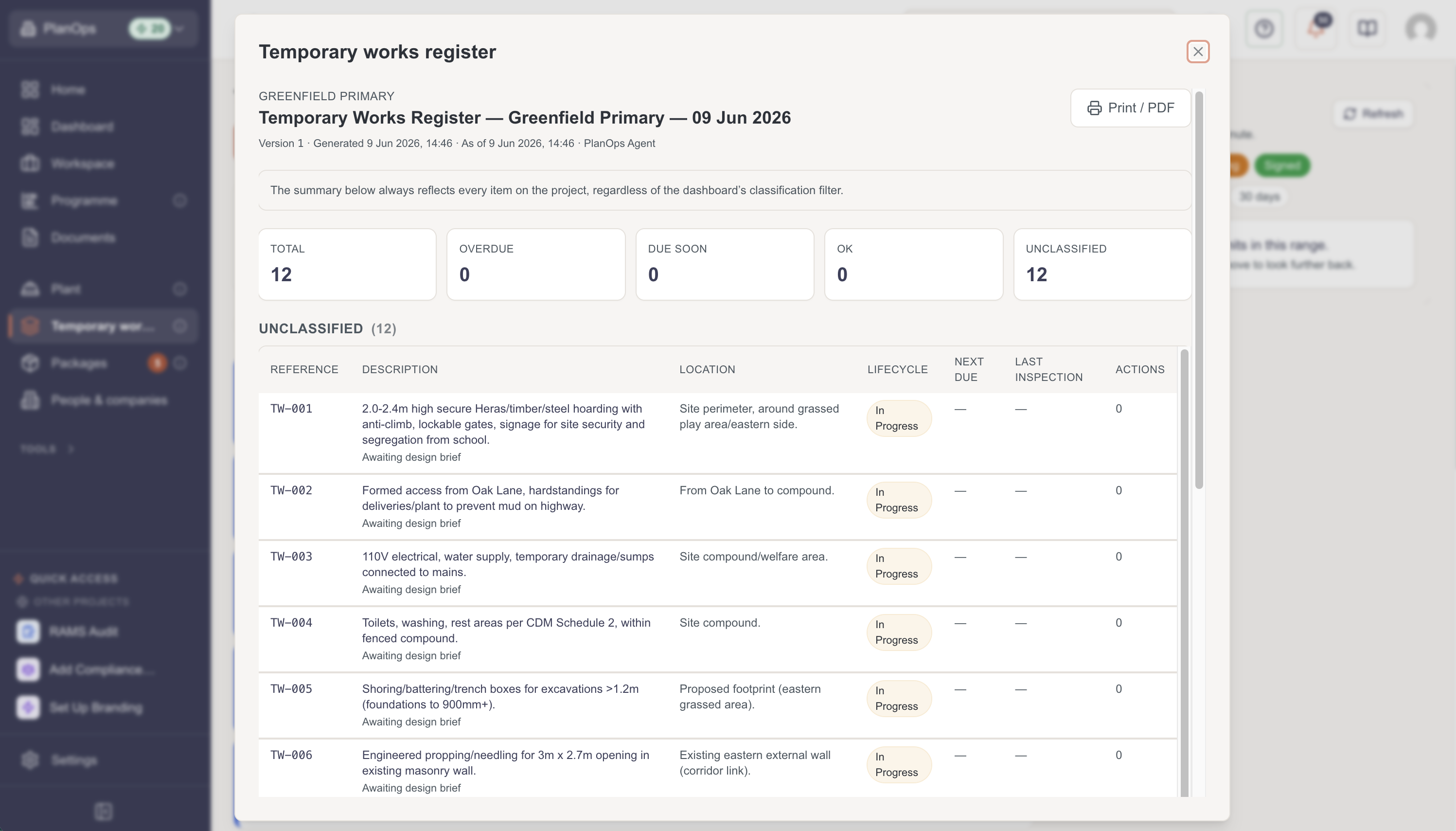This screenshot has width=1456, height=831.
Task: Click the Programme sidebar icon
Action: click(30, 200)
